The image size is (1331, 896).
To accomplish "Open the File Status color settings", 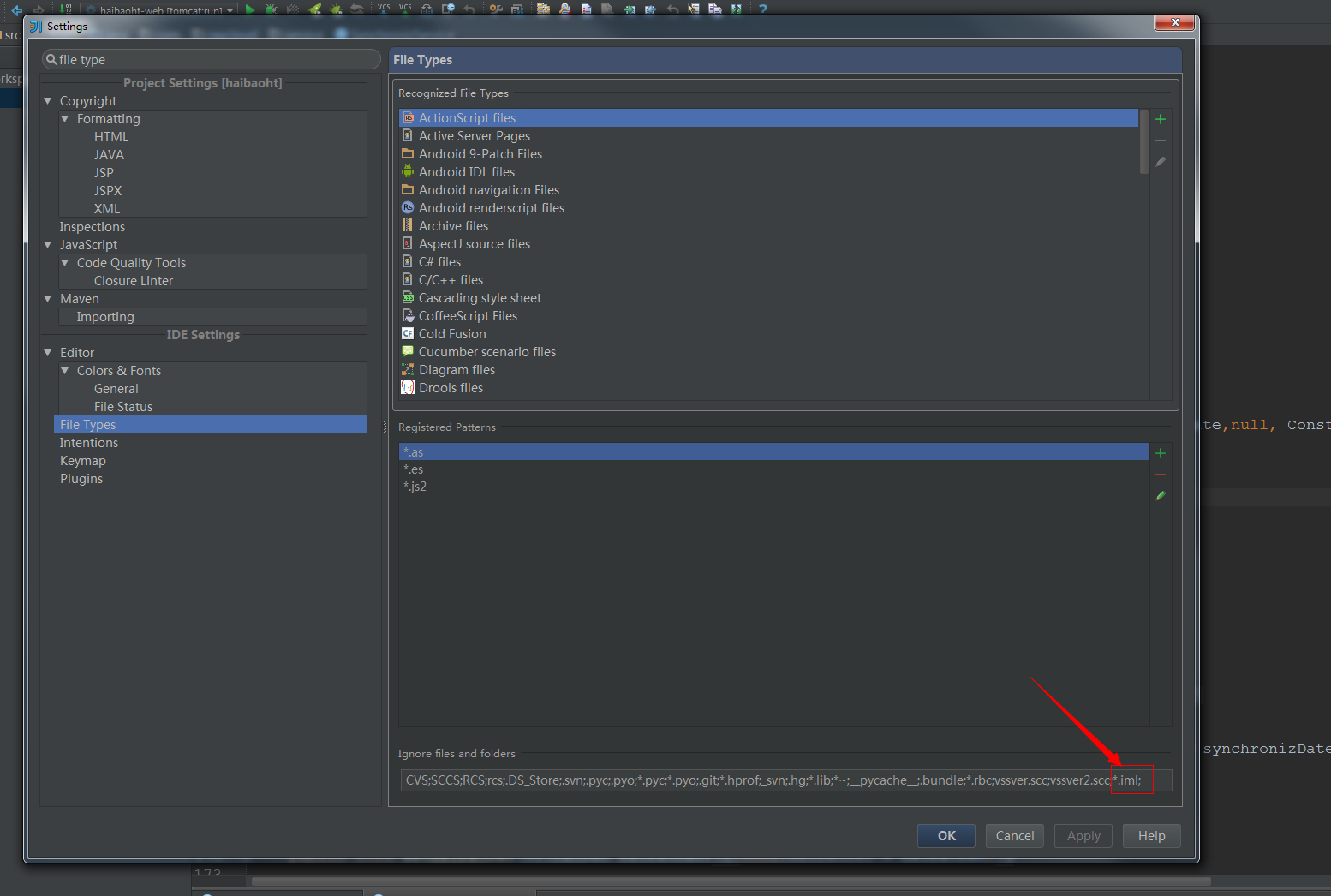I will pyautogui.click(x=123, y=407).
